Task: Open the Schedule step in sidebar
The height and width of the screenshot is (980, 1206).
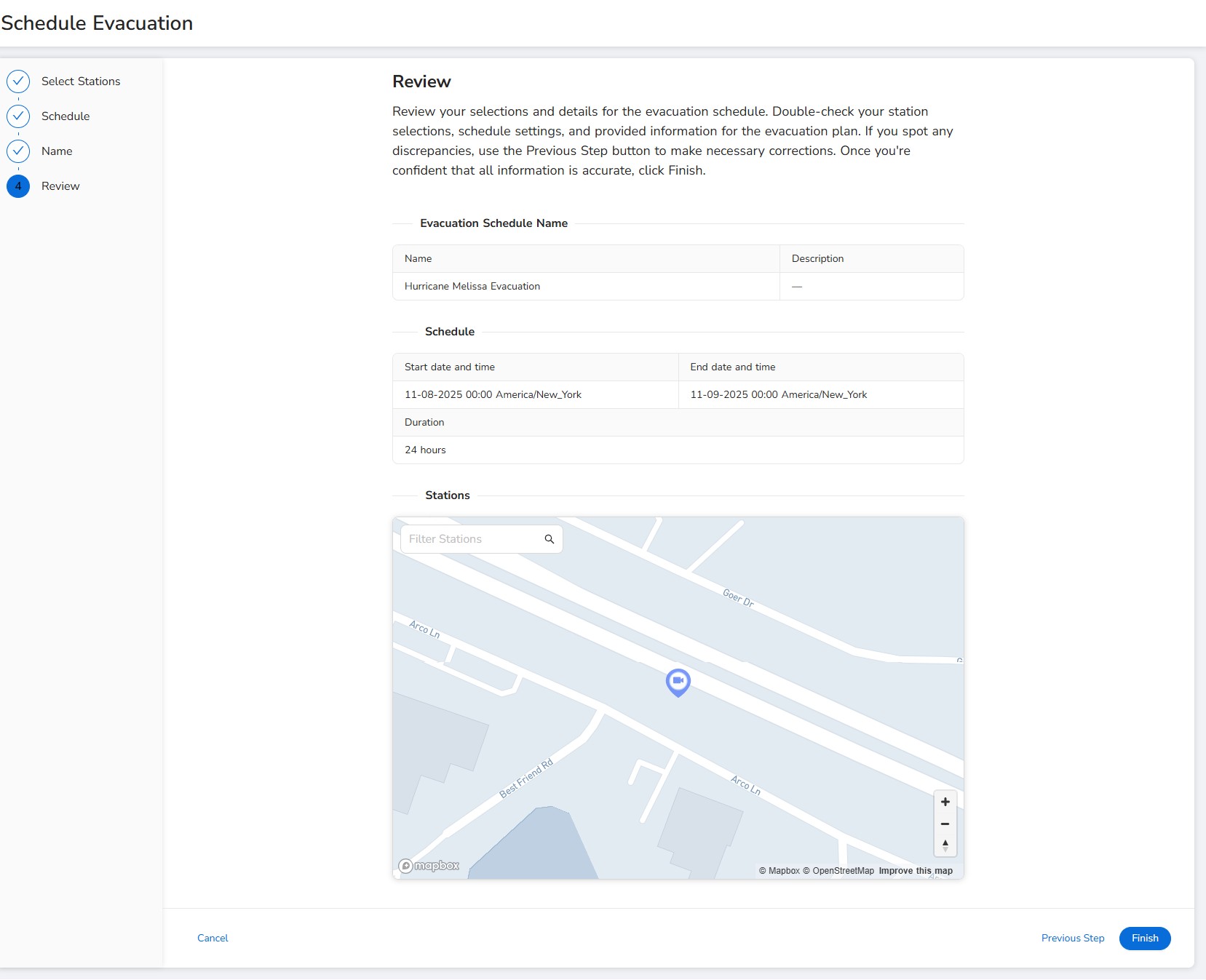Action: pyautogui.click(x=66, y=116)
